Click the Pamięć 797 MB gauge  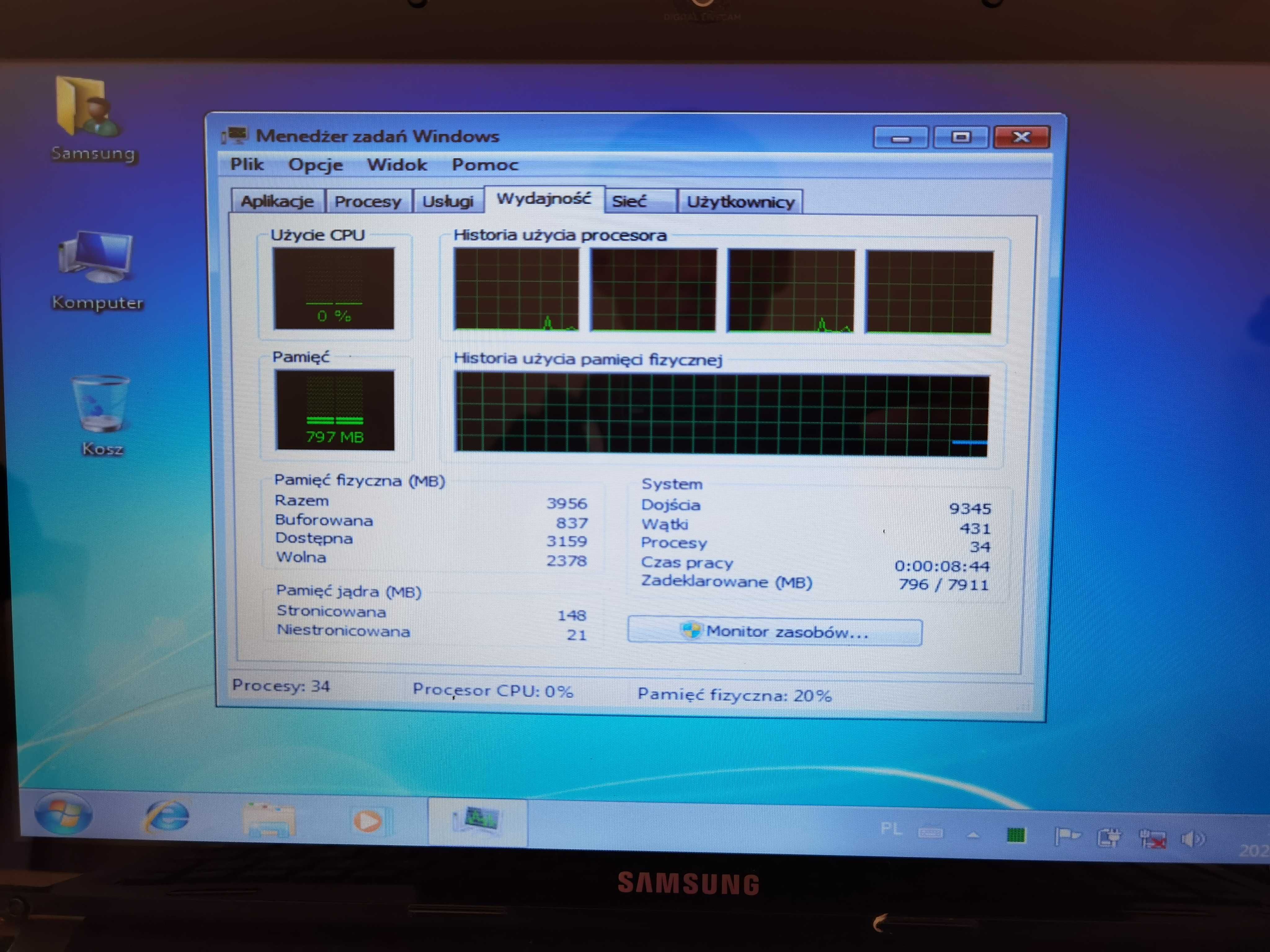point(335,410)
